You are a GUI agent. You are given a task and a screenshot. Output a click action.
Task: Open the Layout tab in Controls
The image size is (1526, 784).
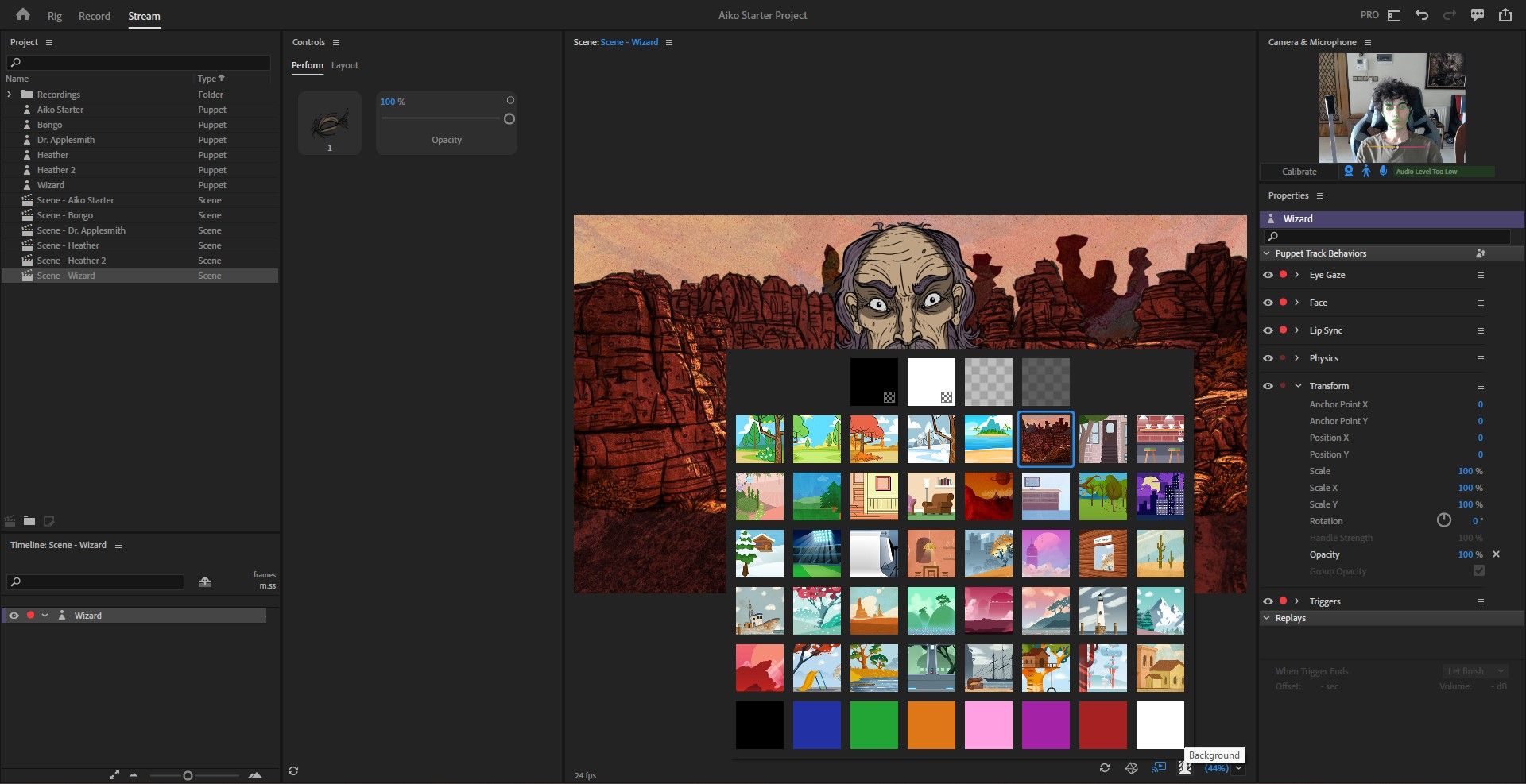(x=344, y=65)
